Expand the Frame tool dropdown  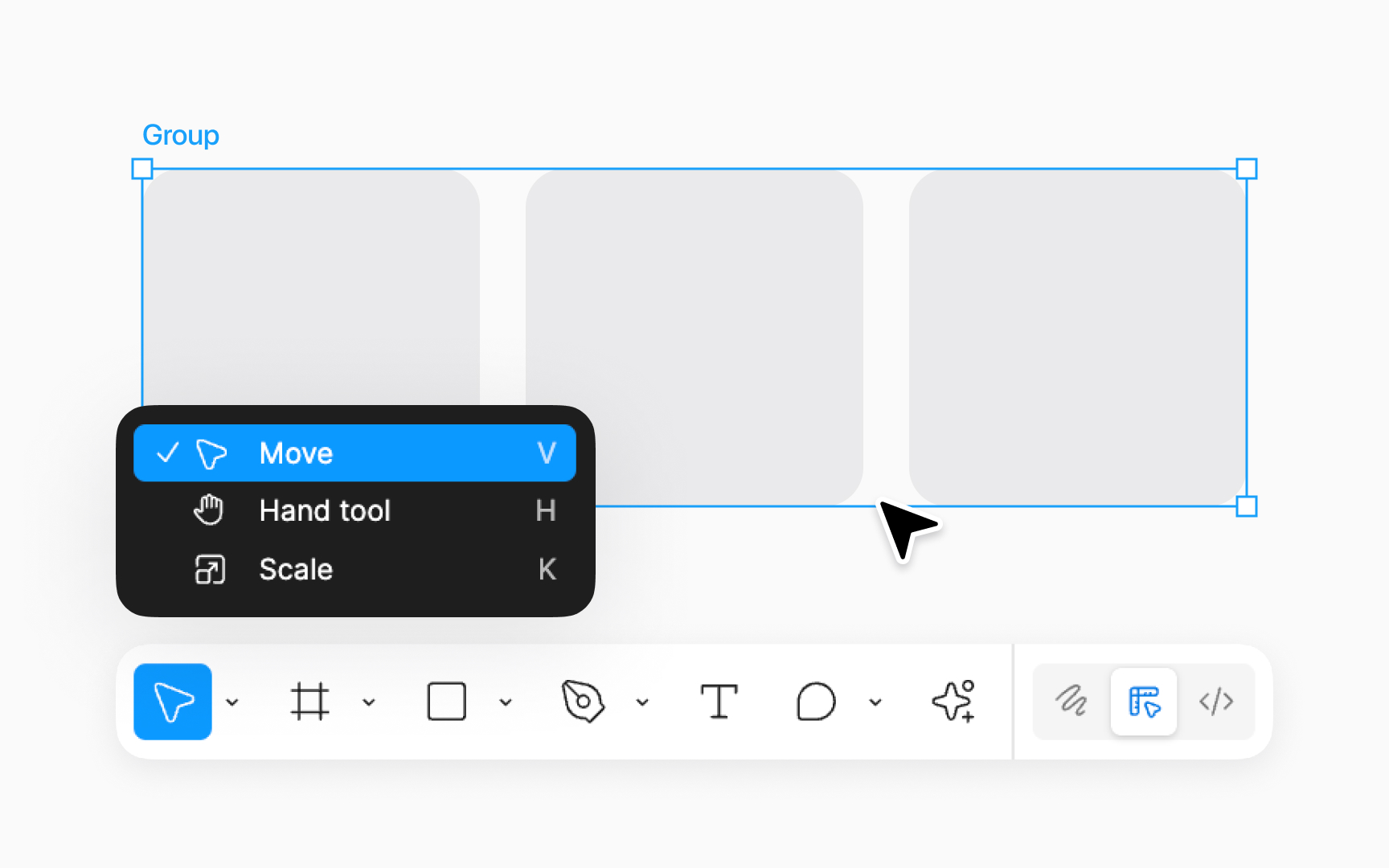click(369, 702)
